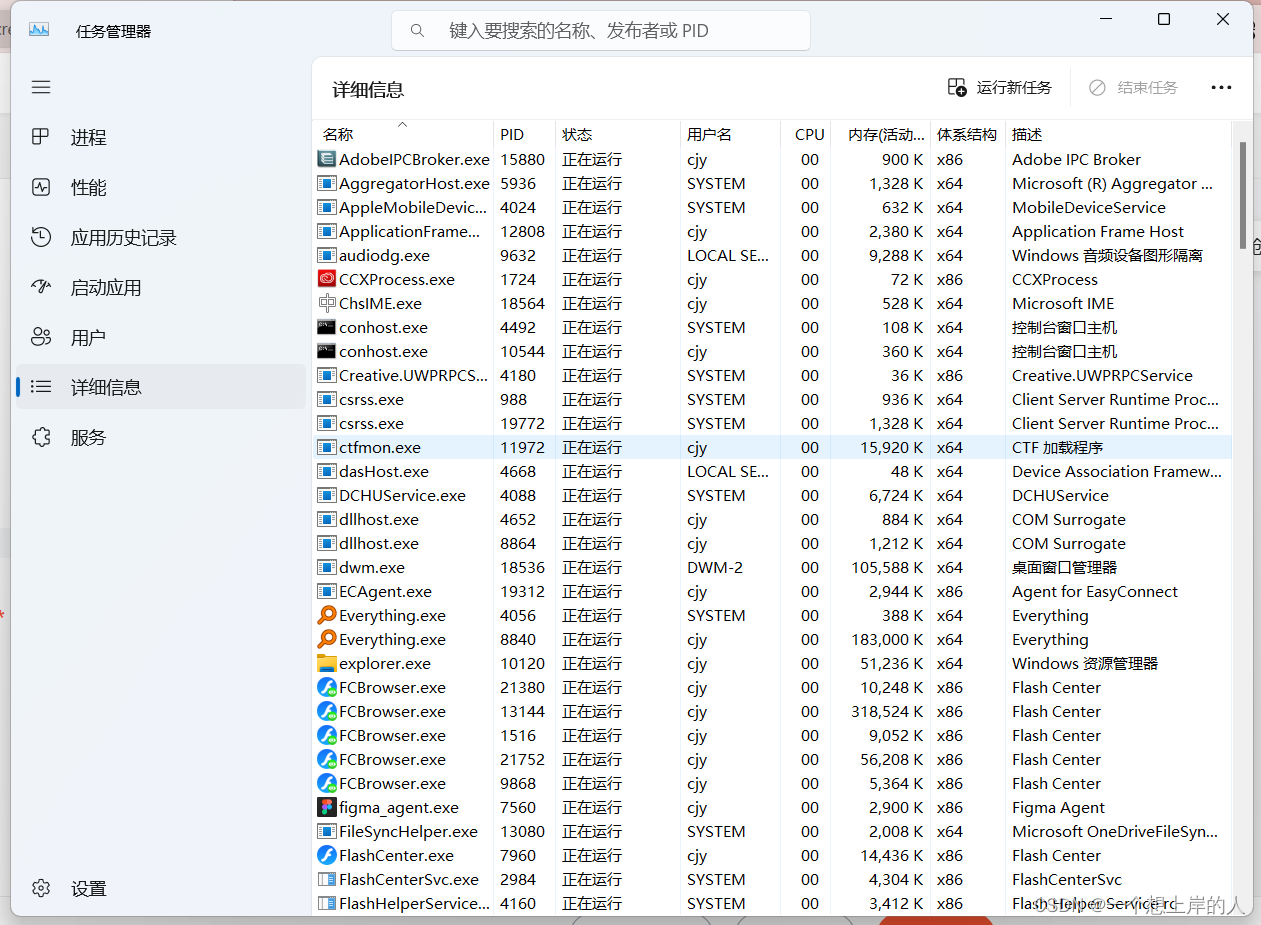Sort by the 状态 column header
The height and width of the screenshot is (925, 1261).
coord(617,134)
